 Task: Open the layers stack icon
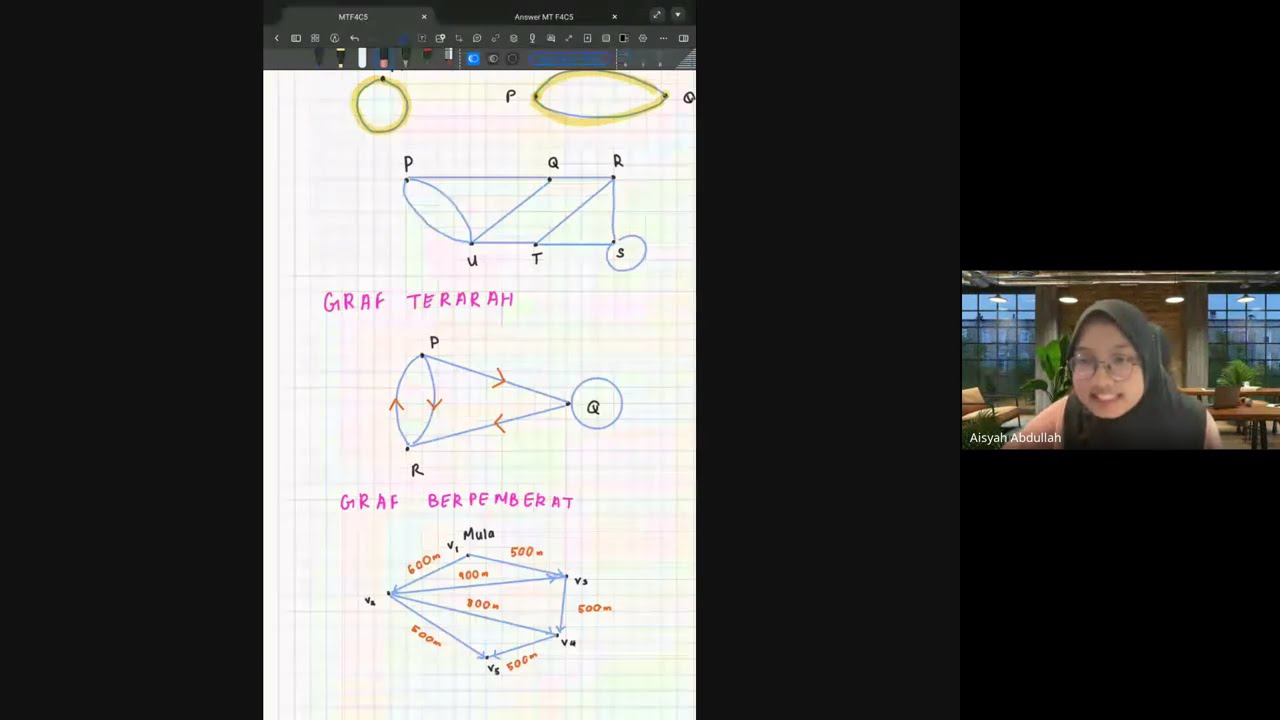coord(513,38)
